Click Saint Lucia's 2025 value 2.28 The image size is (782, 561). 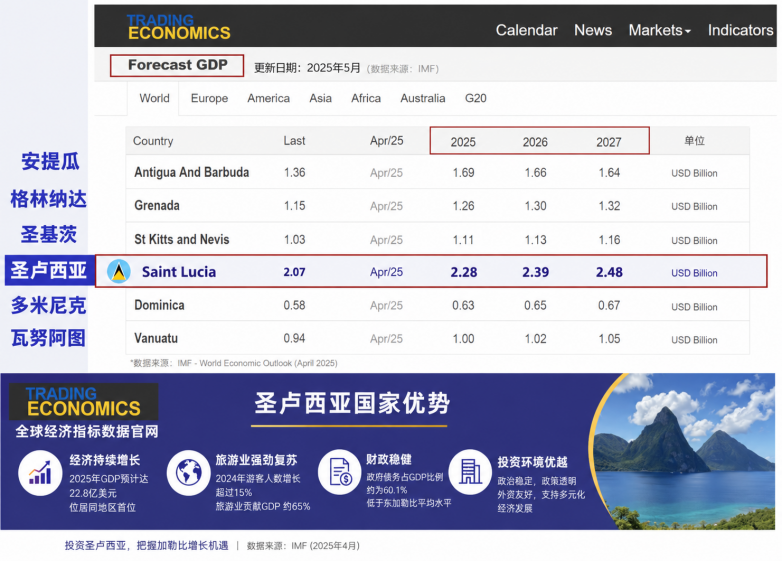(464, 272)
